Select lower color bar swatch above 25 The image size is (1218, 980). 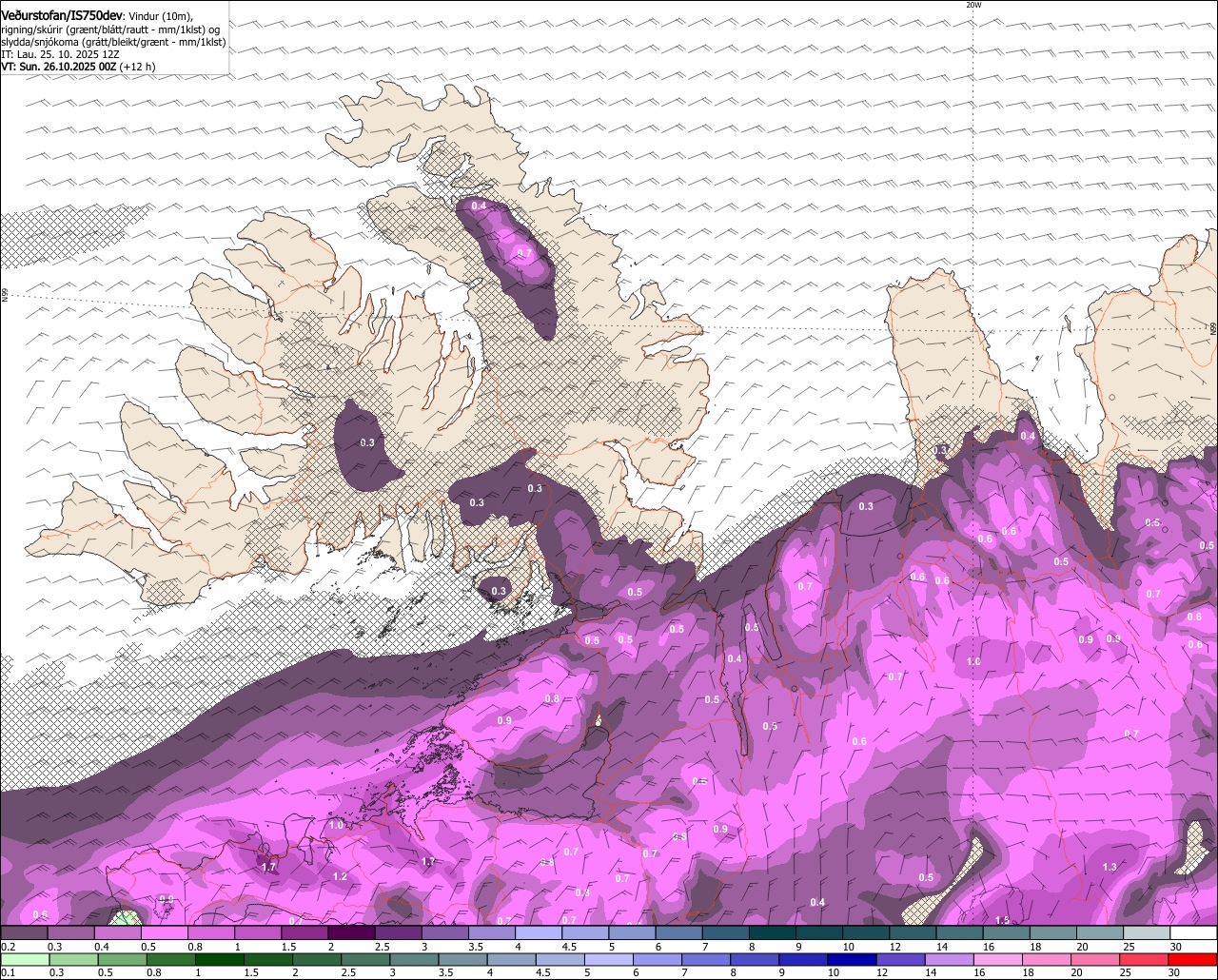click(x=1145, y=959)
